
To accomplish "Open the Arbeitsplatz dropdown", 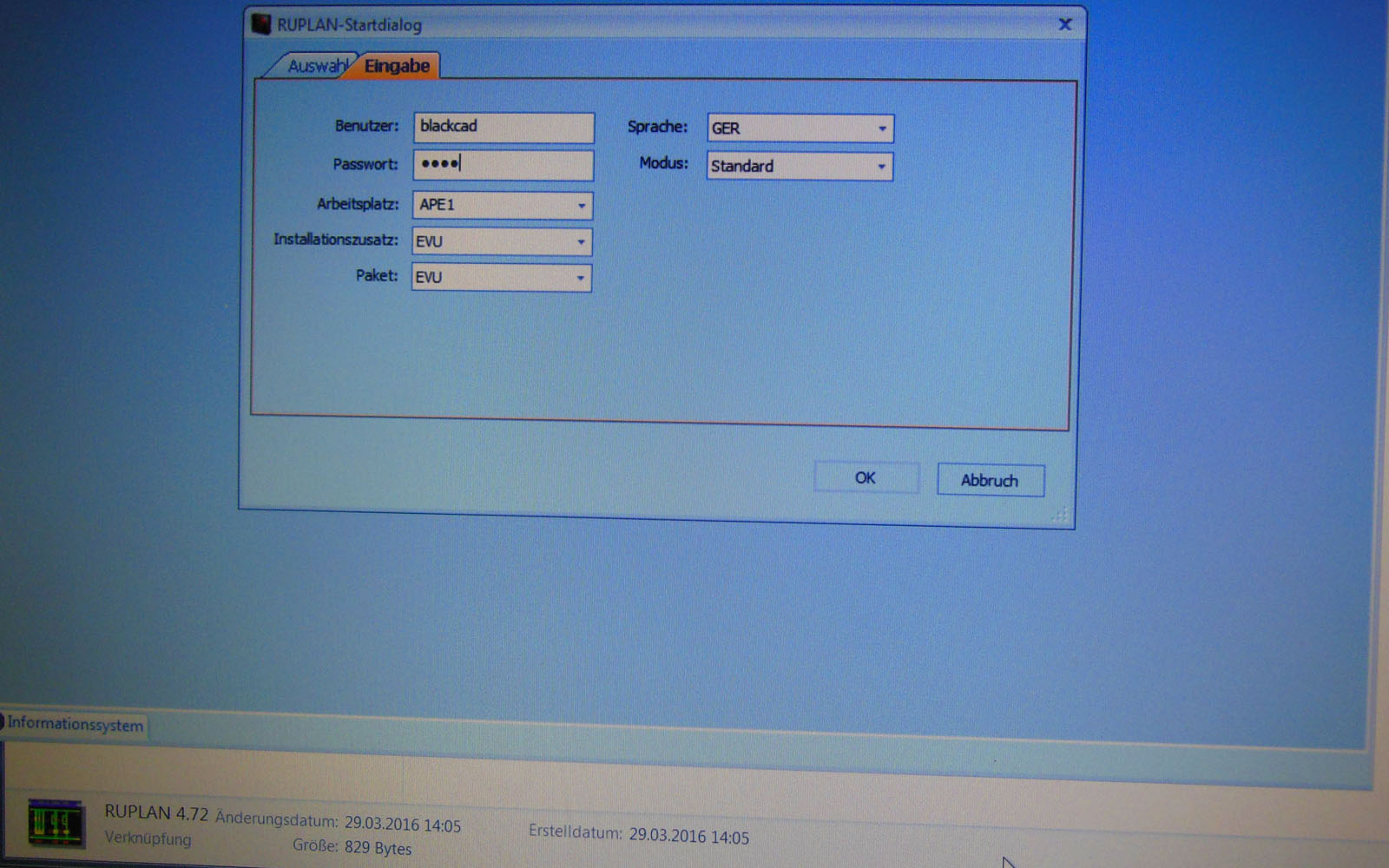I will pyautogui.click(x=503, y=205).
